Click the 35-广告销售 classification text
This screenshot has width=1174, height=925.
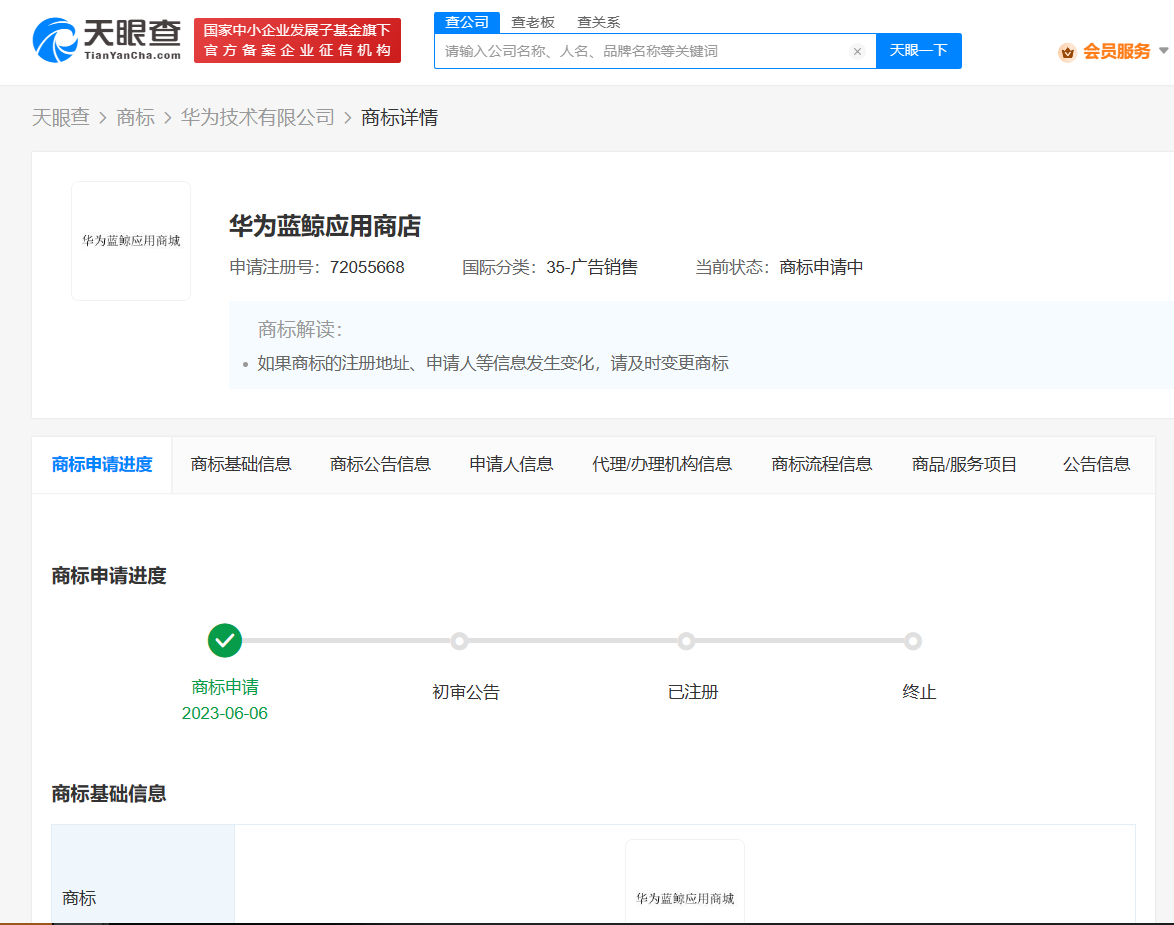point(591,267)
